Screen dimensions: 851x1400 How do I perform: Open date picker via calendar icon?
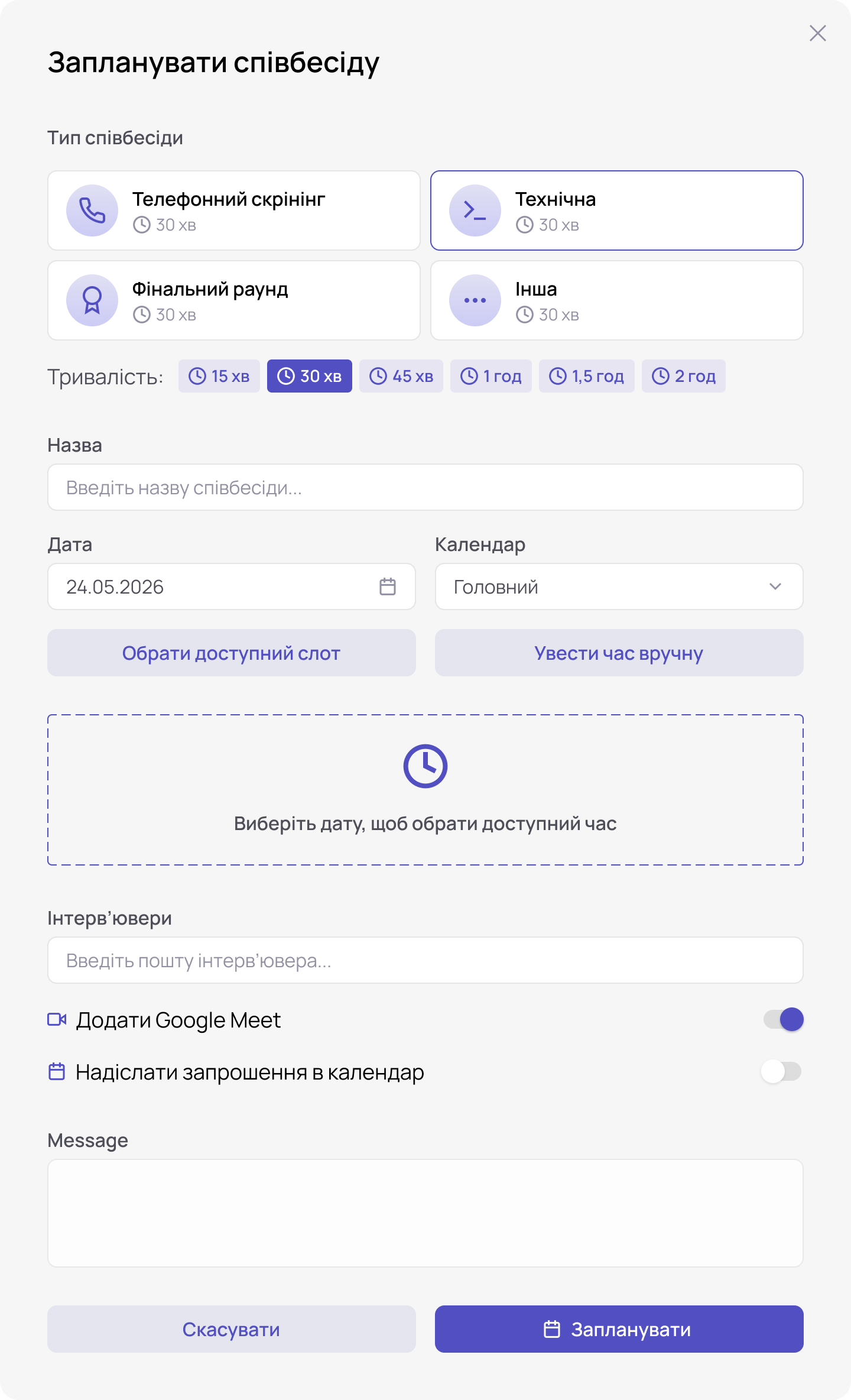388,586
